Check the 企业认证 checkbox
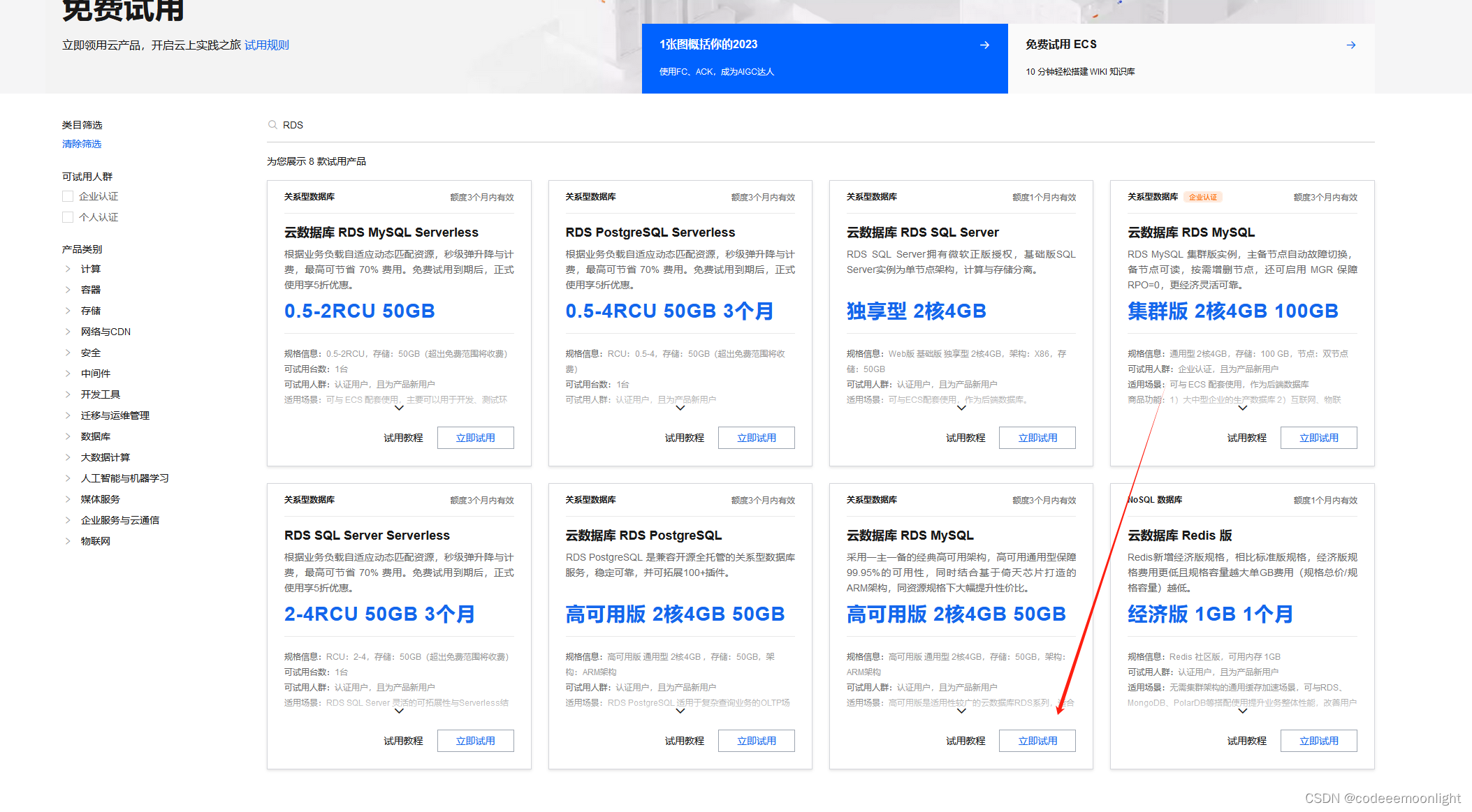The image size is (1472, 812). click(x=68, y=196)
